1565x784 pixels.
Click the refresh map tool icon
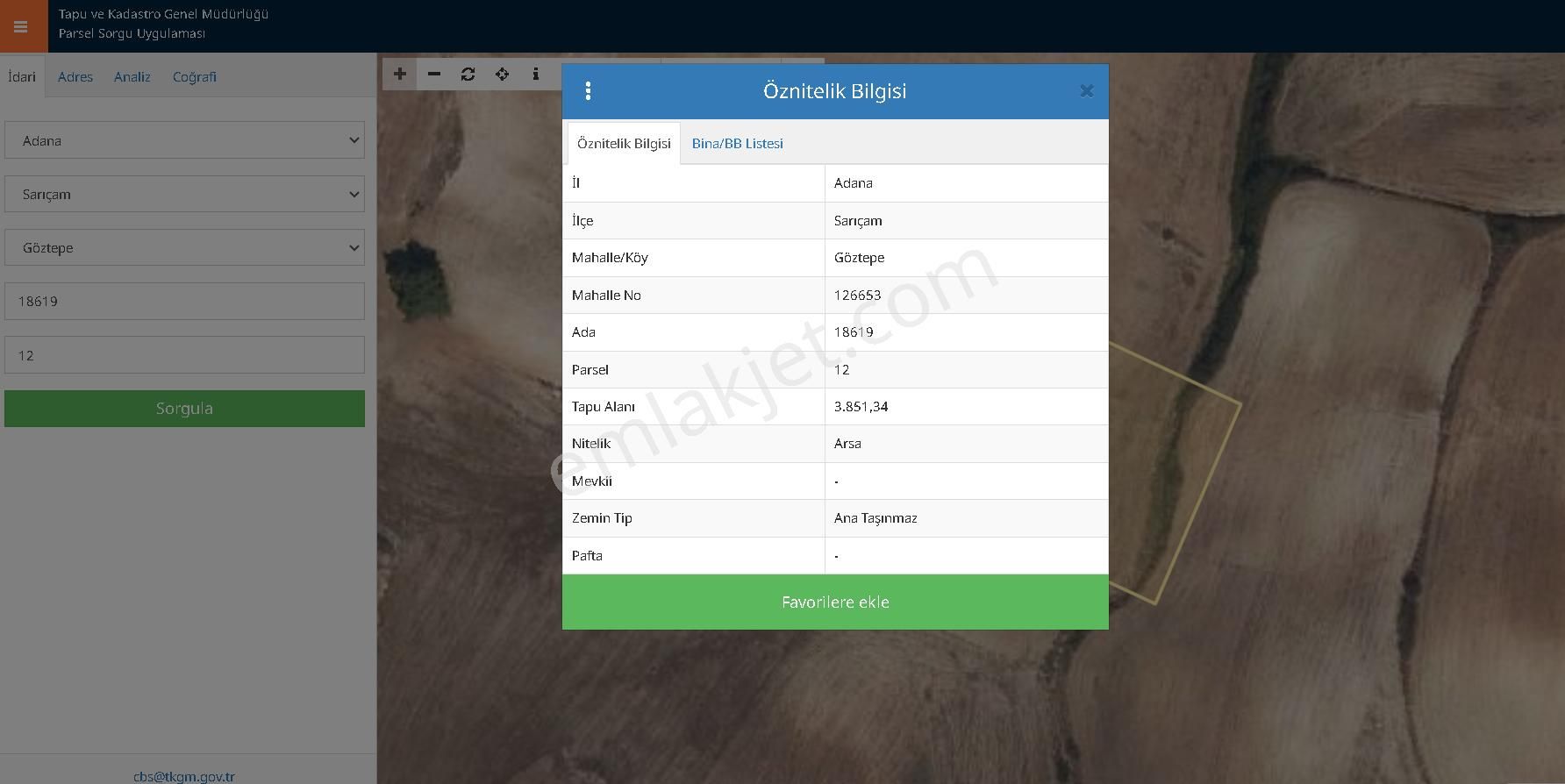pos(468,75)
